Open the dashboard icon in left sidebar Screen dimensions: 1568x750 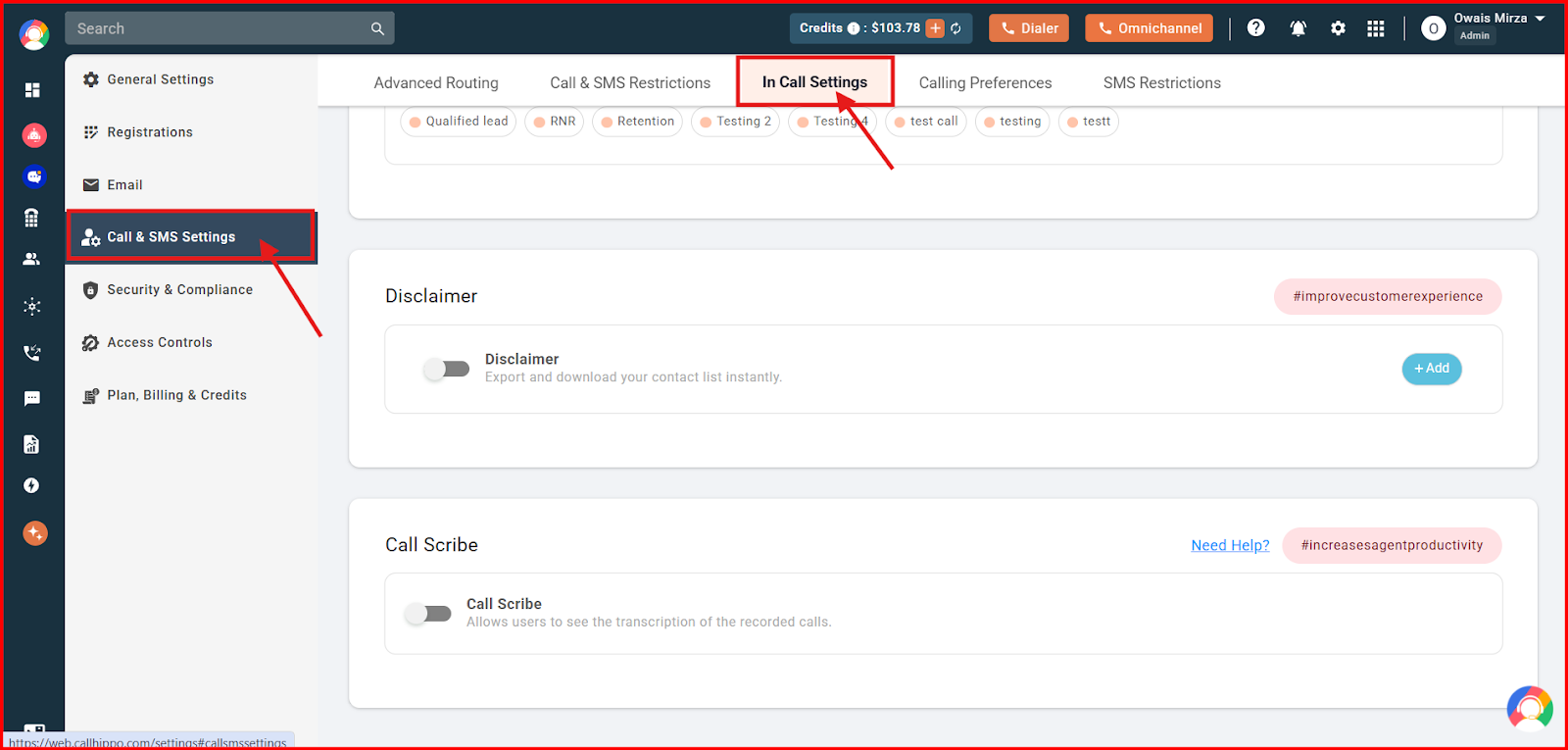32,90
